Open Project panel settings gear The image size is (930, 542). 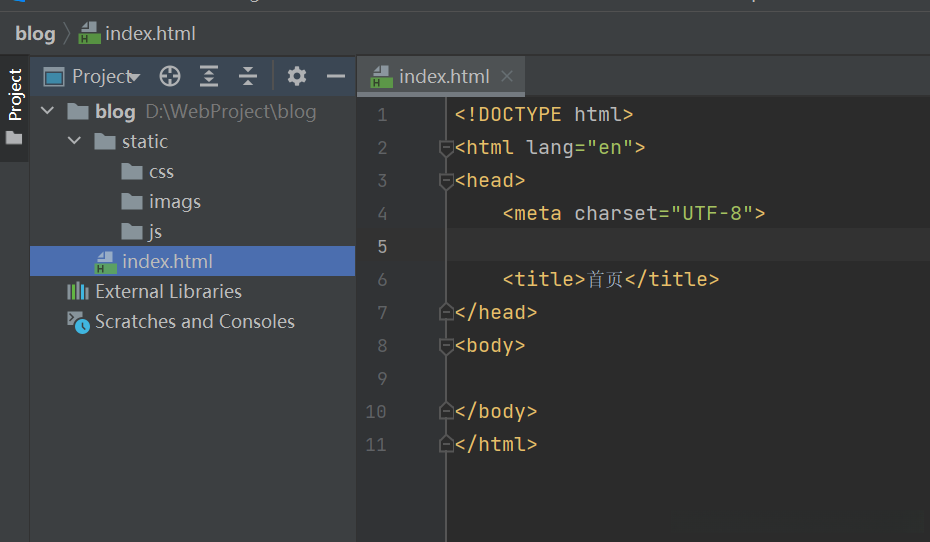[x=296, y=76]
